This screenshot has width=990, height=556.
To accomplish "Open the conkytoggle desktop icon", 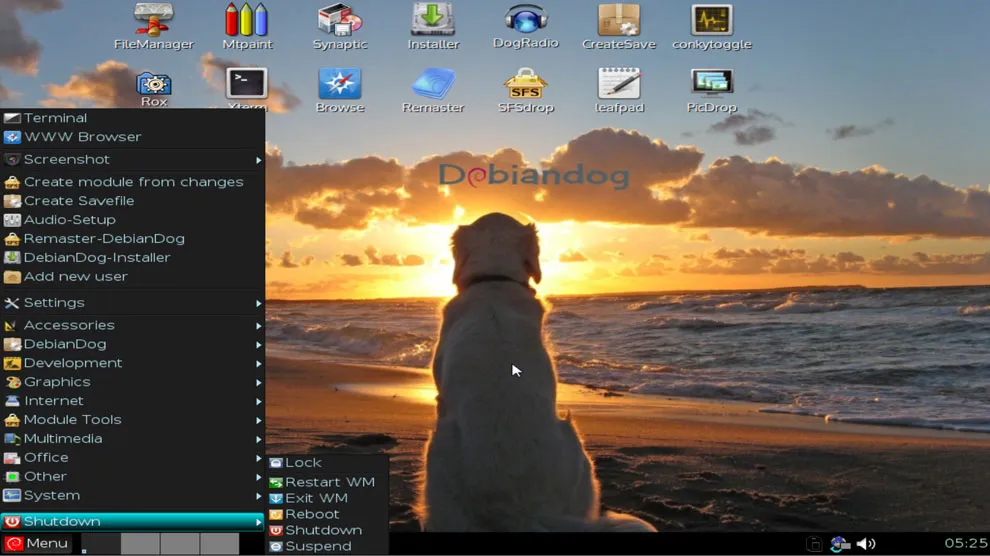I will click(x=711, y=21).
